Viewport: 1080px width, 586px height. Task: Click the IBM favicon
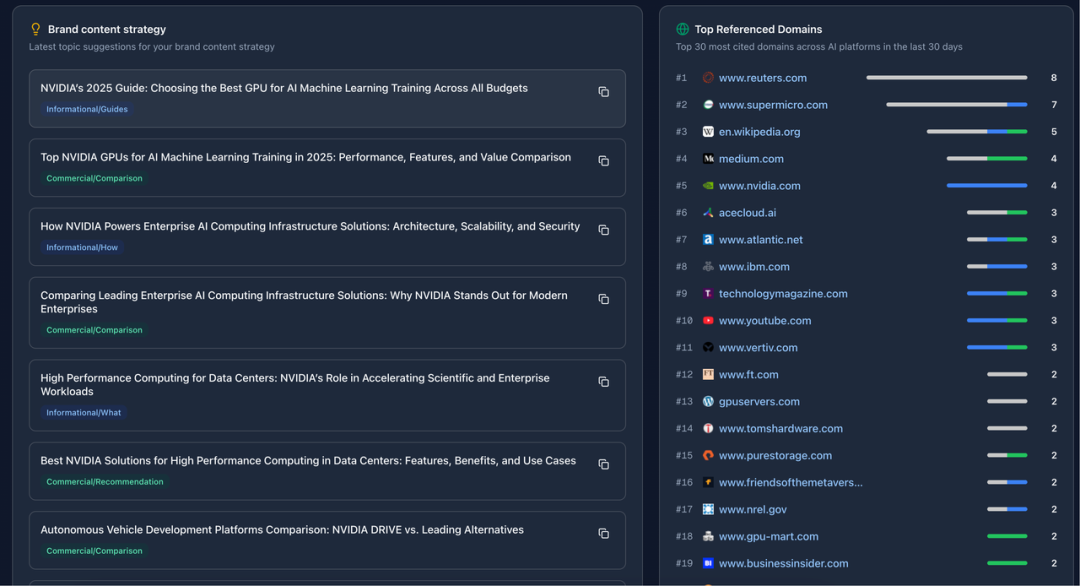click(708, 266)
